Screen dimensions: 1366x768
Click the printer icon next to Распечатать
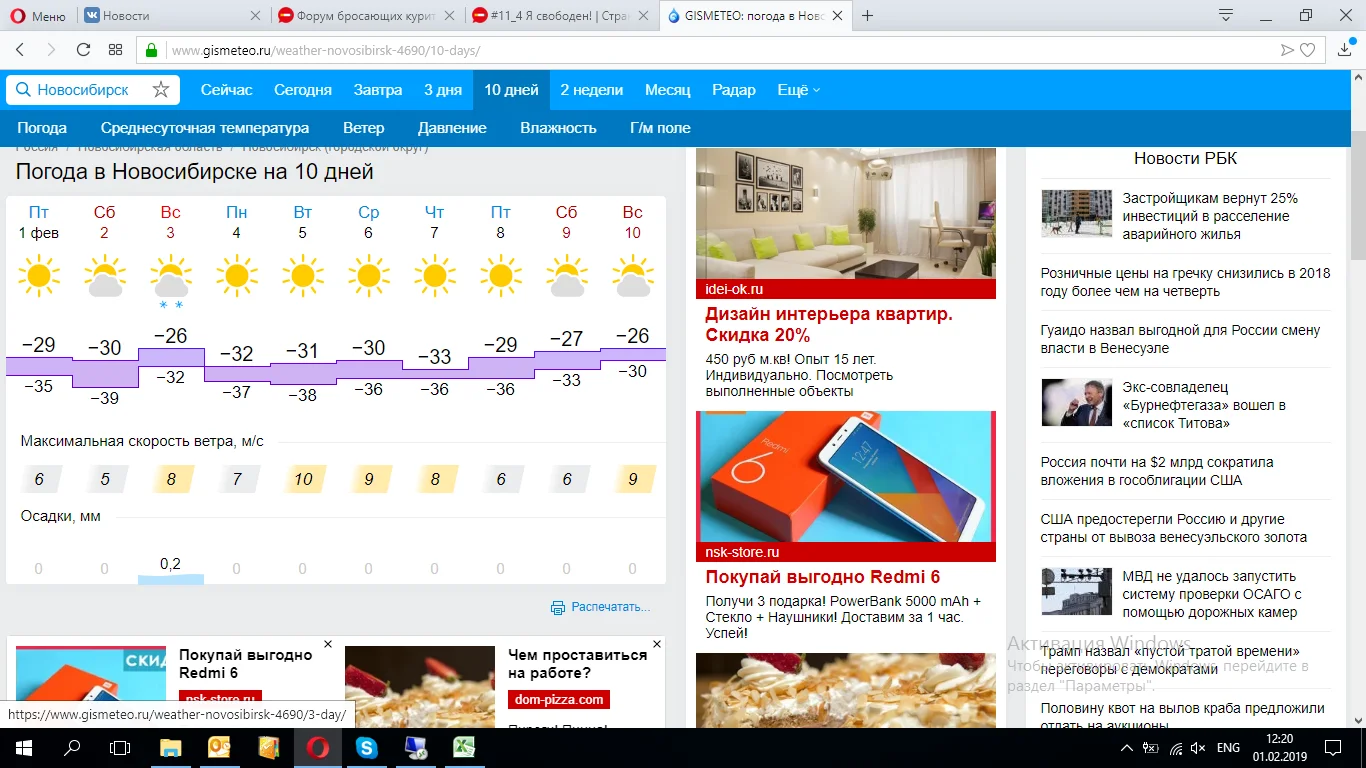pos(558,607)
